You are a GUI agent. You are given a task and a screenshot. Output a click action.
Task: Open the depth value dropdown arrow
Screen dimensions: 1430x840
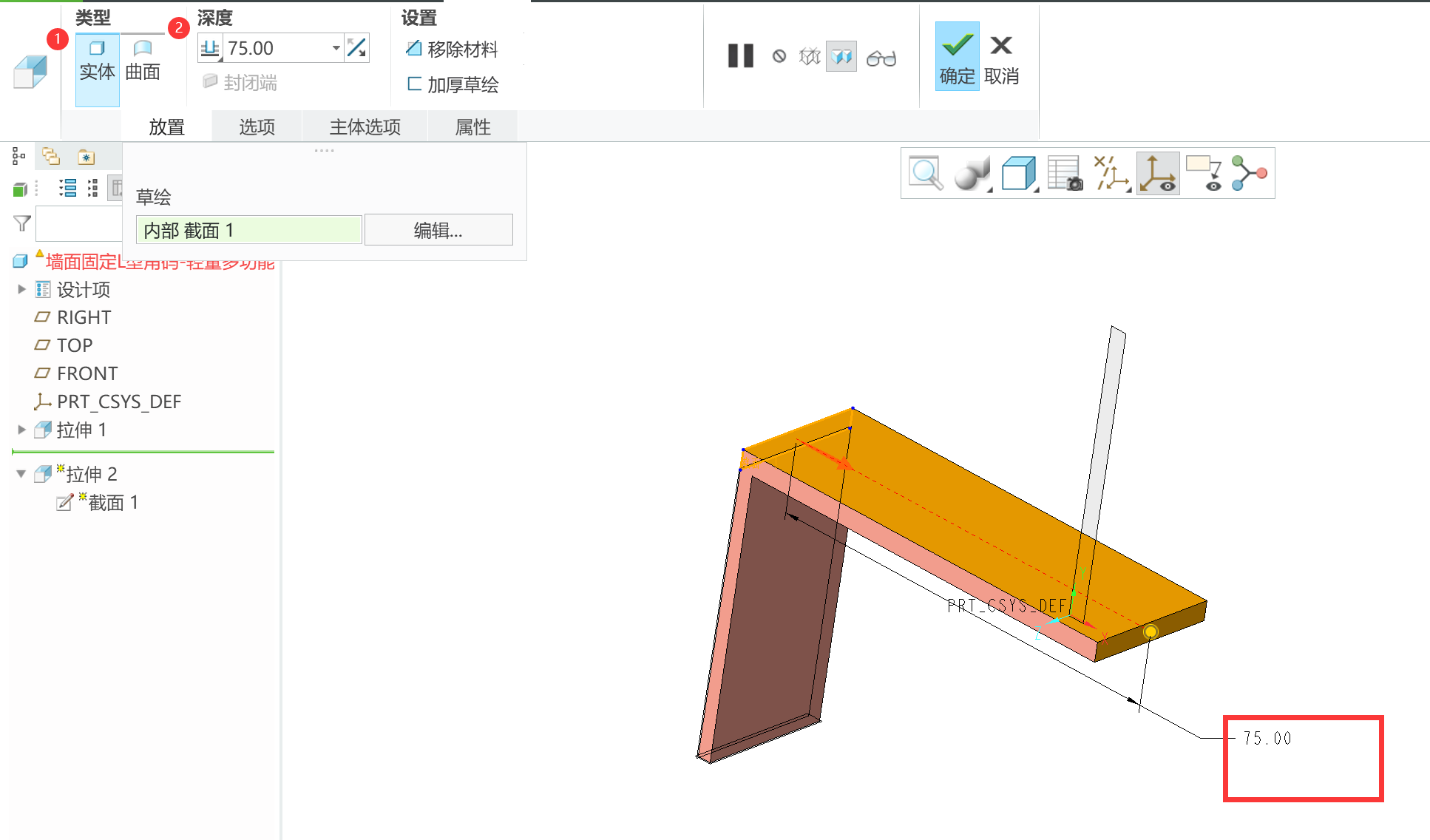(336, 48)
